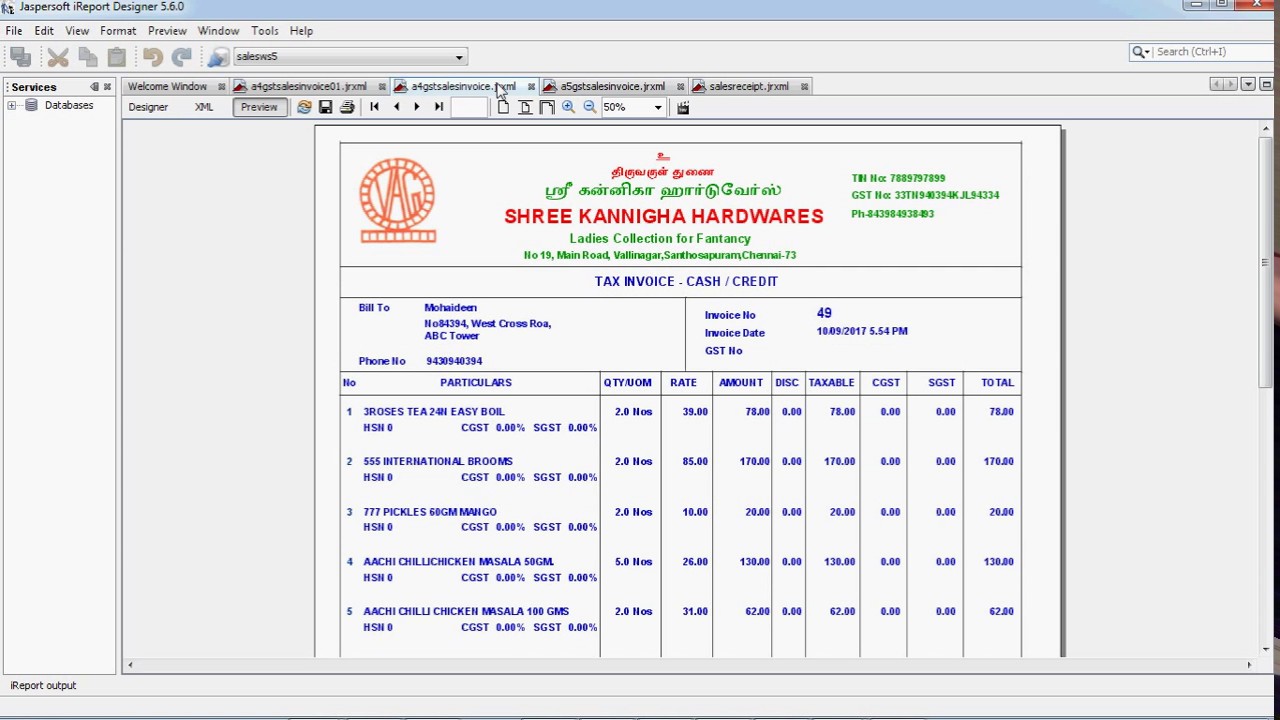Screen dimensions: 1280x720
Task: Expand the Databases tree node
Action: 11,105
